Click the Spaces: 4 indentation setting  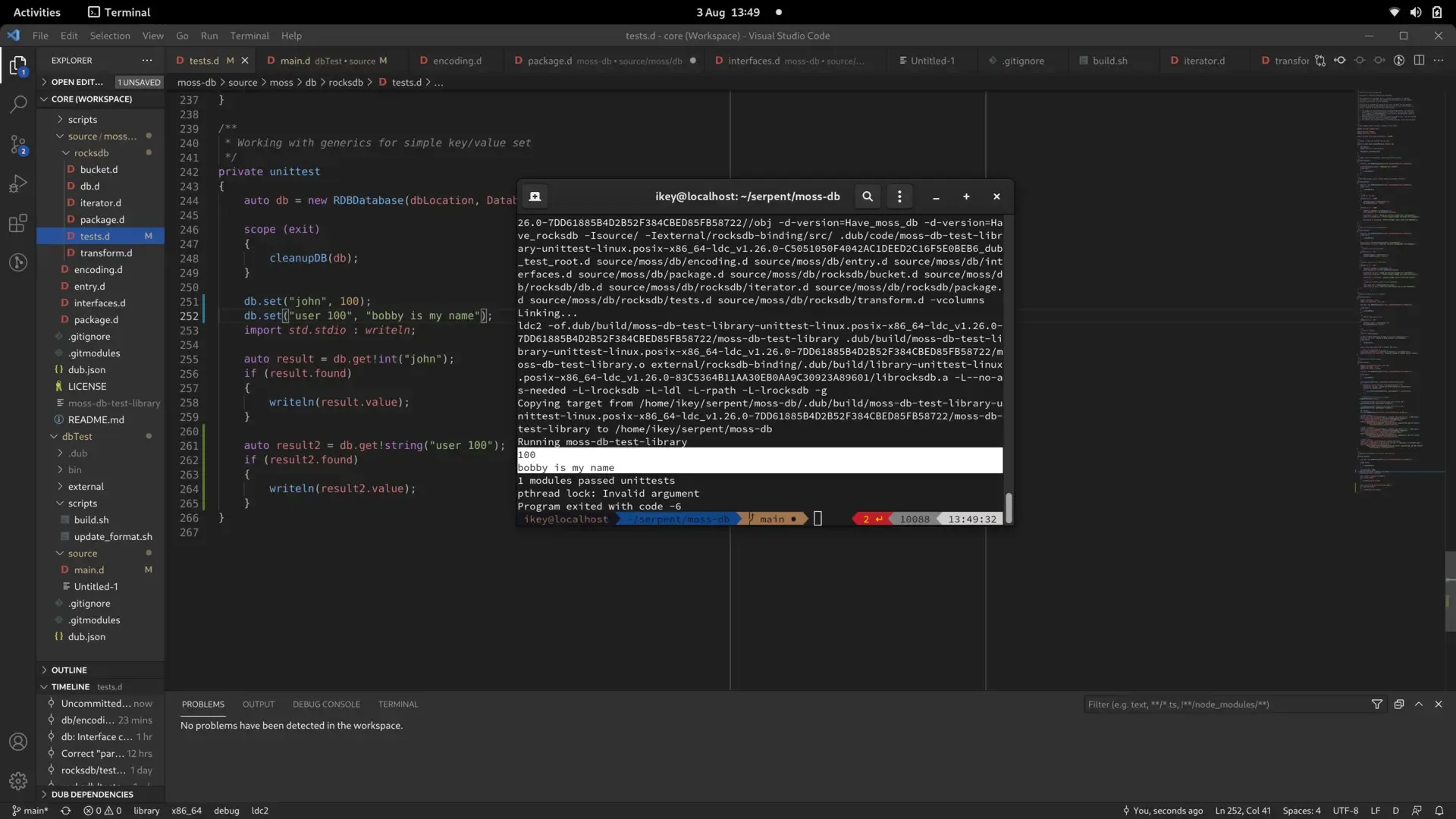tap(1301, 811)
